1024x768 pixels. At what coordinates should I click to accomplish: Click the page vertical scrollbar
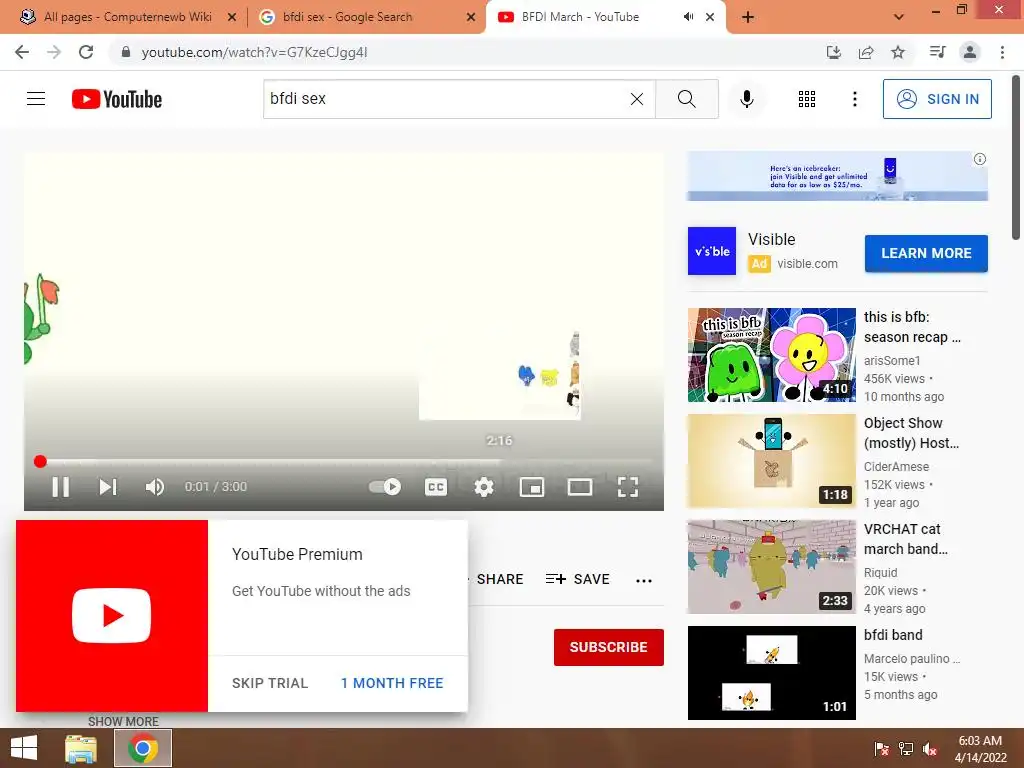click(1016, 157)
